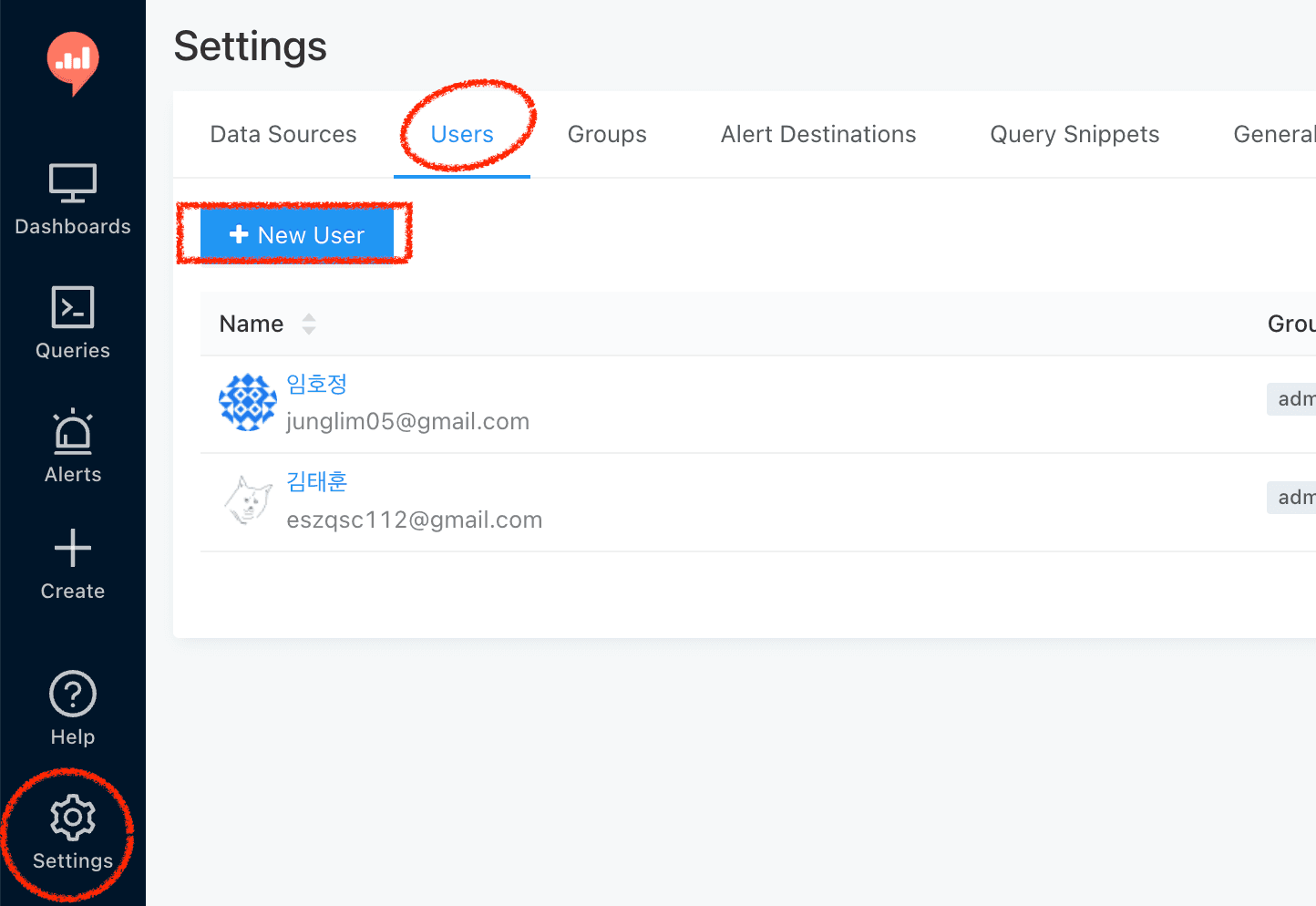
Task: Switch to the Data Sources tab
Action: coord(283,134)
